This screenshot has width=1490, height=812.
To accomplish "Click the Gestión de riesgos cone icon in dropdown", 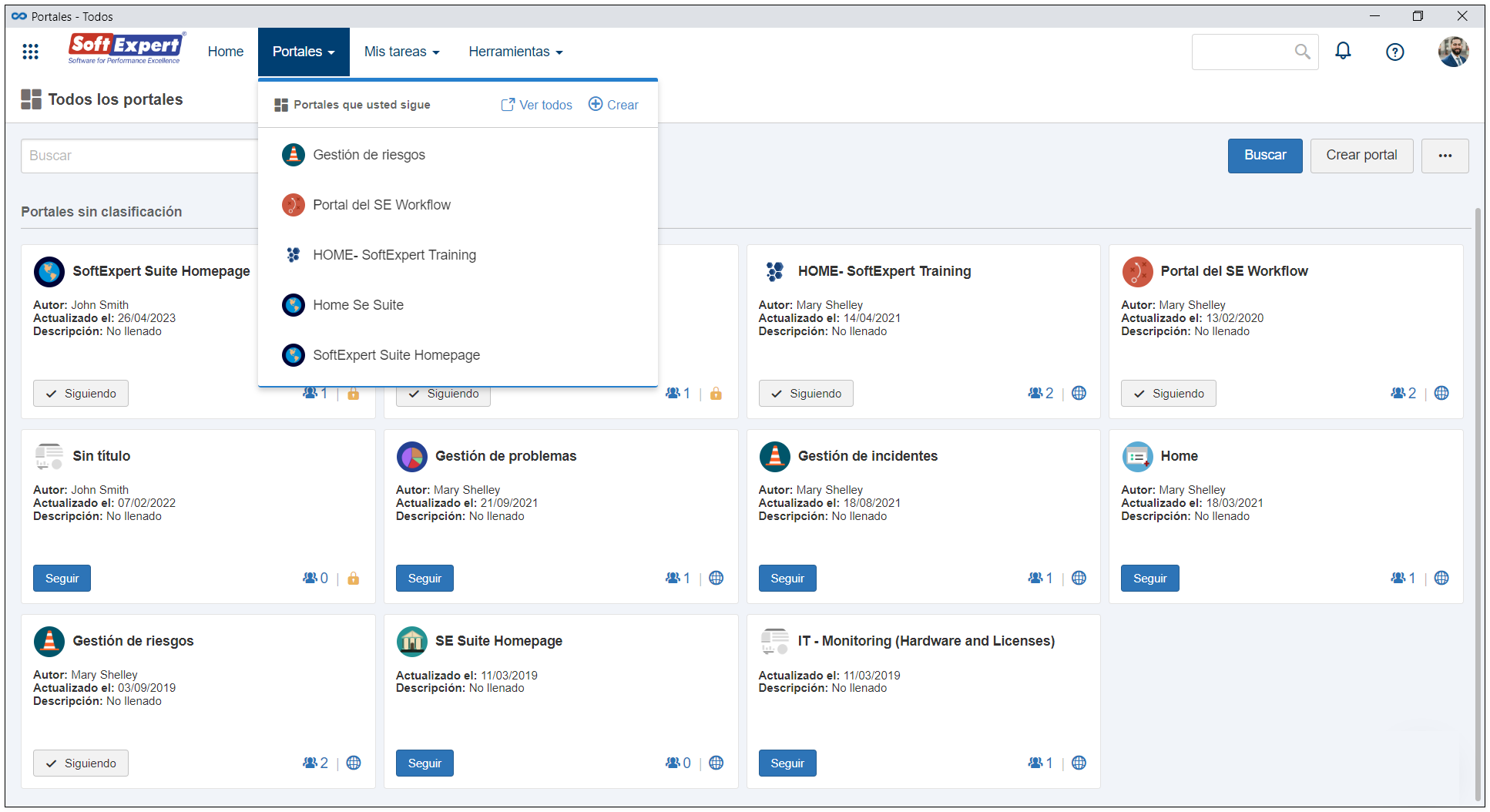I will (x=294, y=155).
